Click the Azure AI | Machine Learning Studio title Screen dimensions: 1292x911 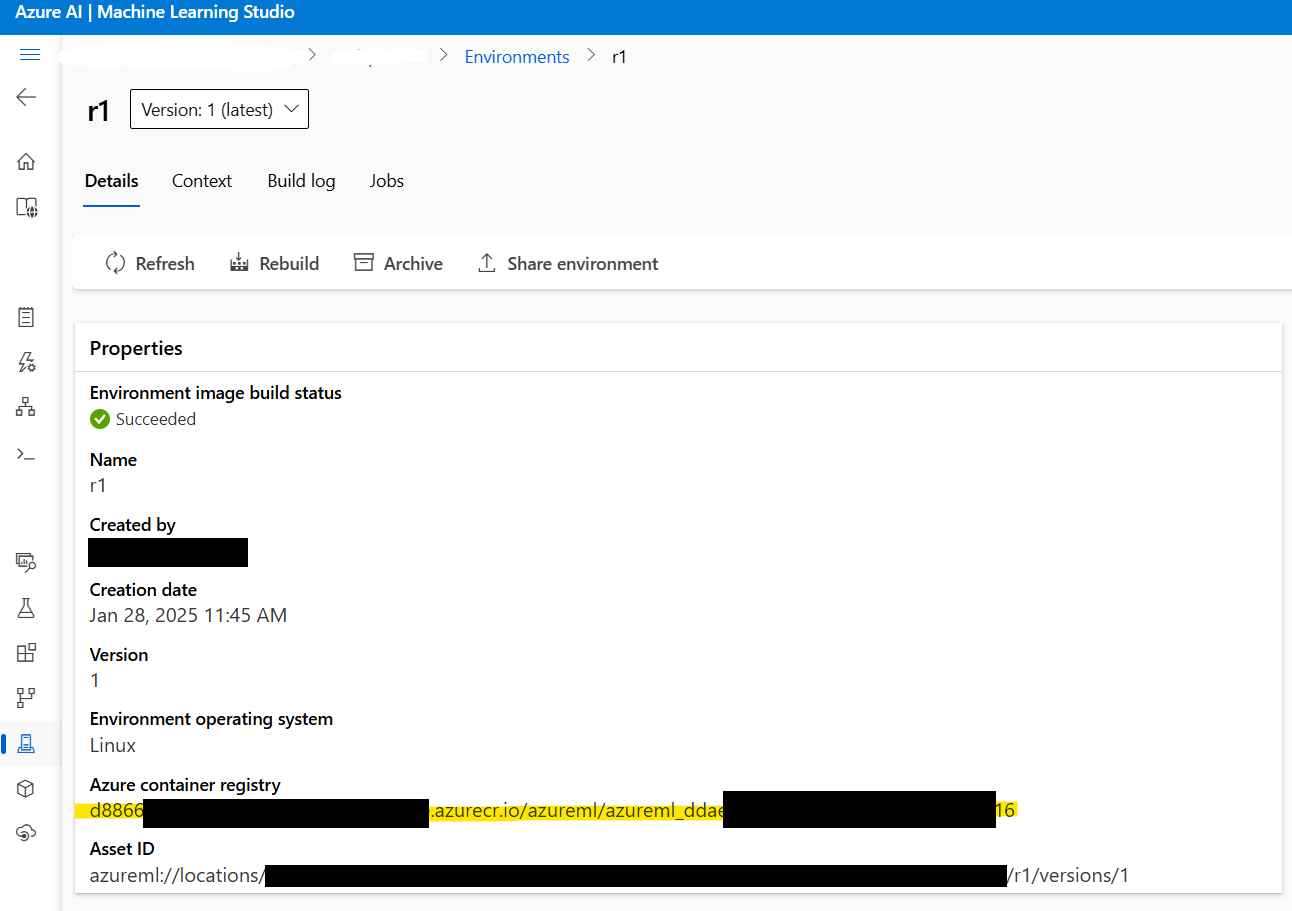[x=155, y=13]
